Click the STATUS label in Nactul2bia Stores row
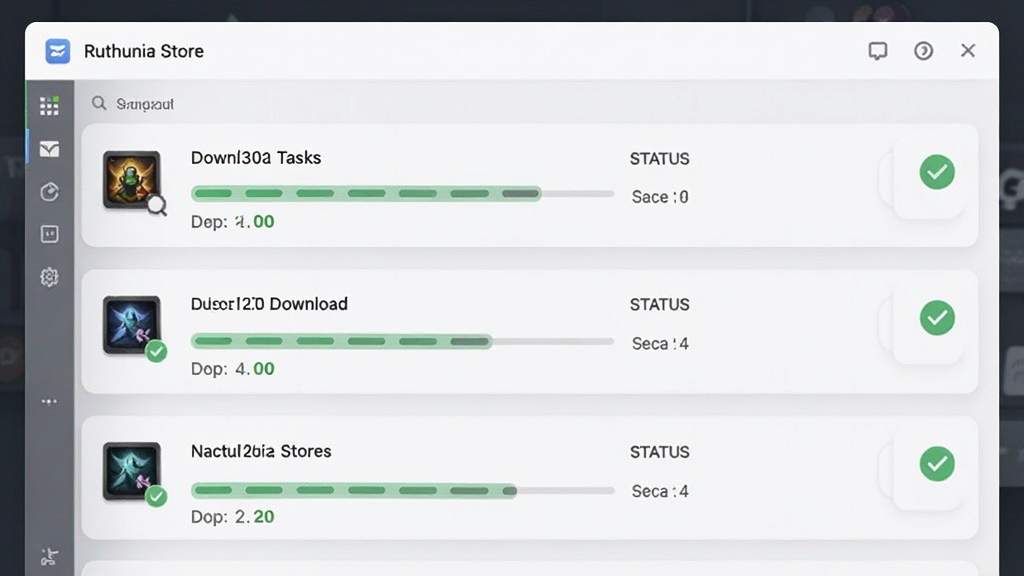1024x576 pixels. click(x=660, y=452)
